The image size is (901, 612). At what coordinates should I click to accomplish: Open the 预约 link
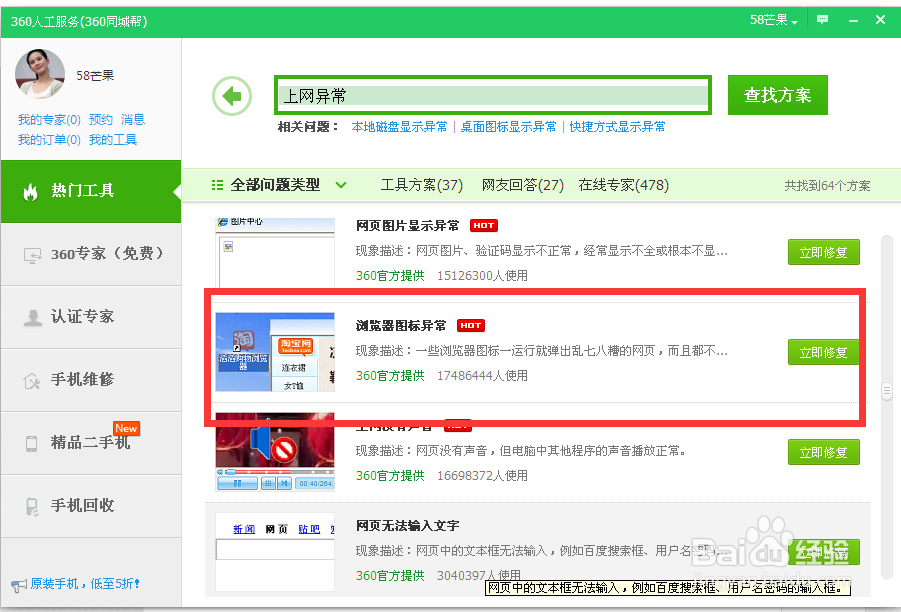pos(101,120)
